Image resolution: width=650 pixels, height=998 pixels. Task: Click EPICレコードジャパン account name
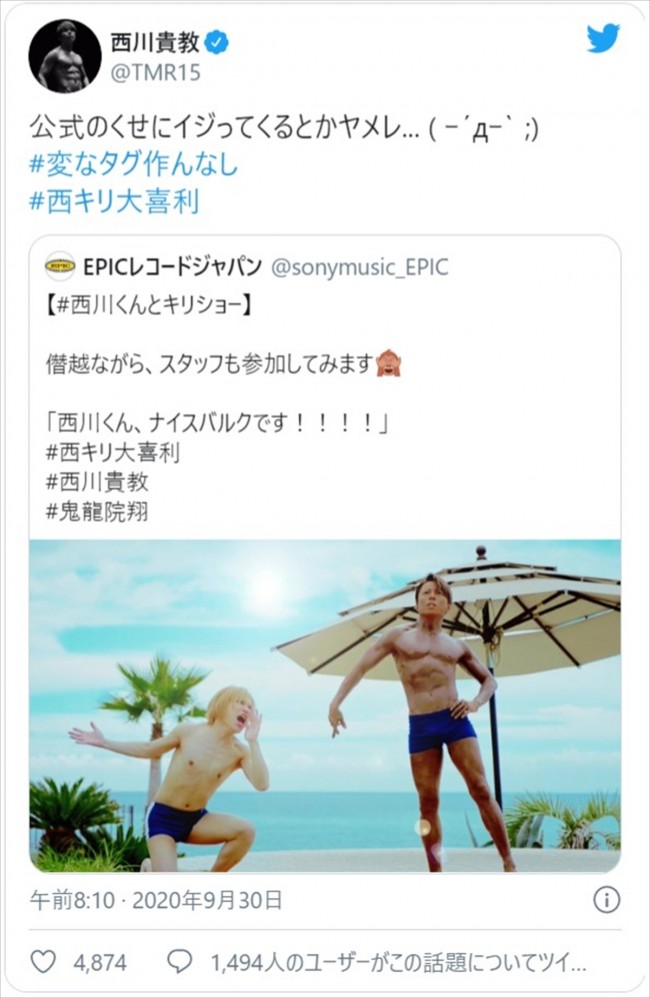[x=173, y=266]
